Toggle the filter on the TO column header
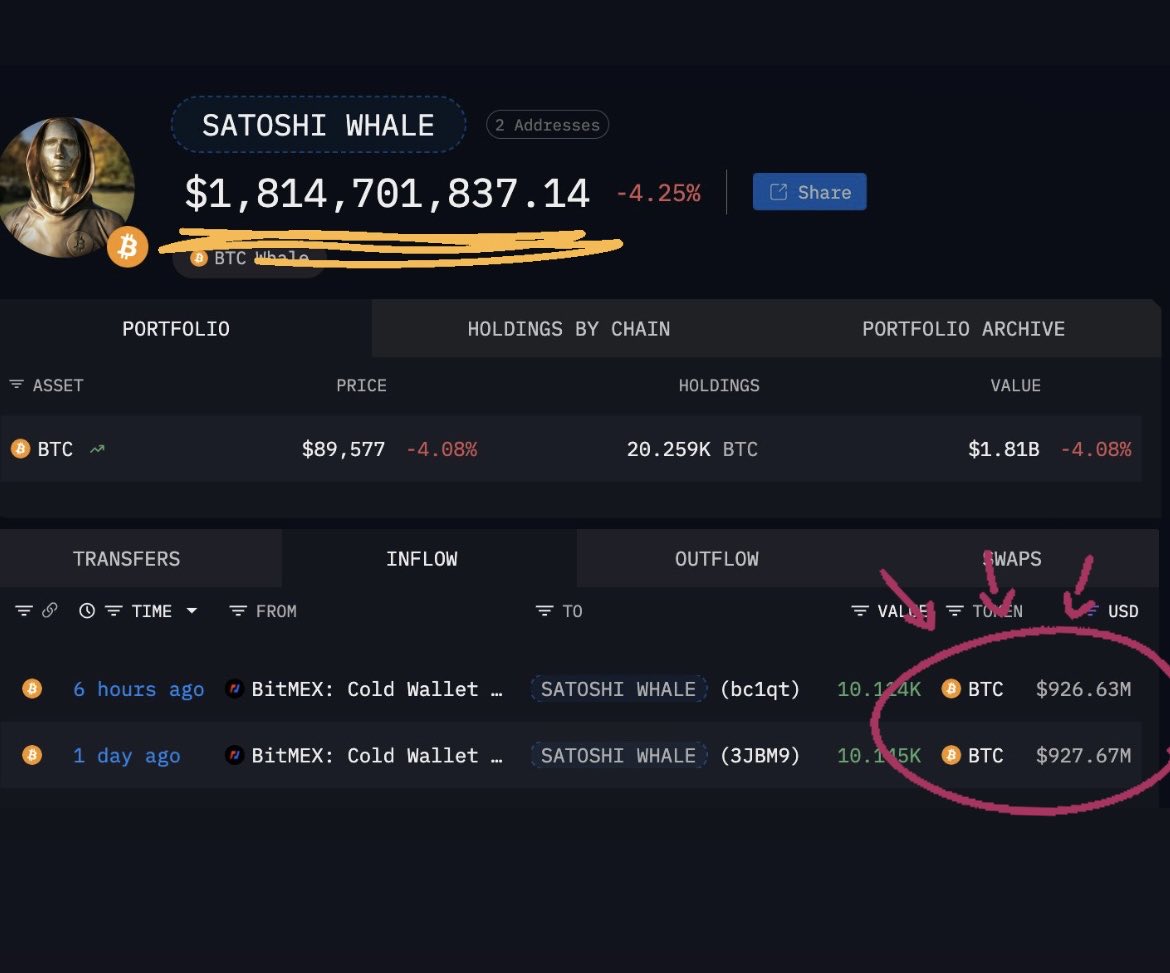 (x=543, y=610)
